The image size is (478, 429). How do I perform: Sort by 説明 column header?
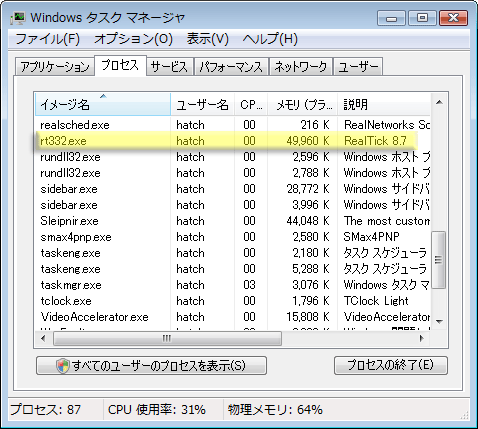[x=384, y=105]
